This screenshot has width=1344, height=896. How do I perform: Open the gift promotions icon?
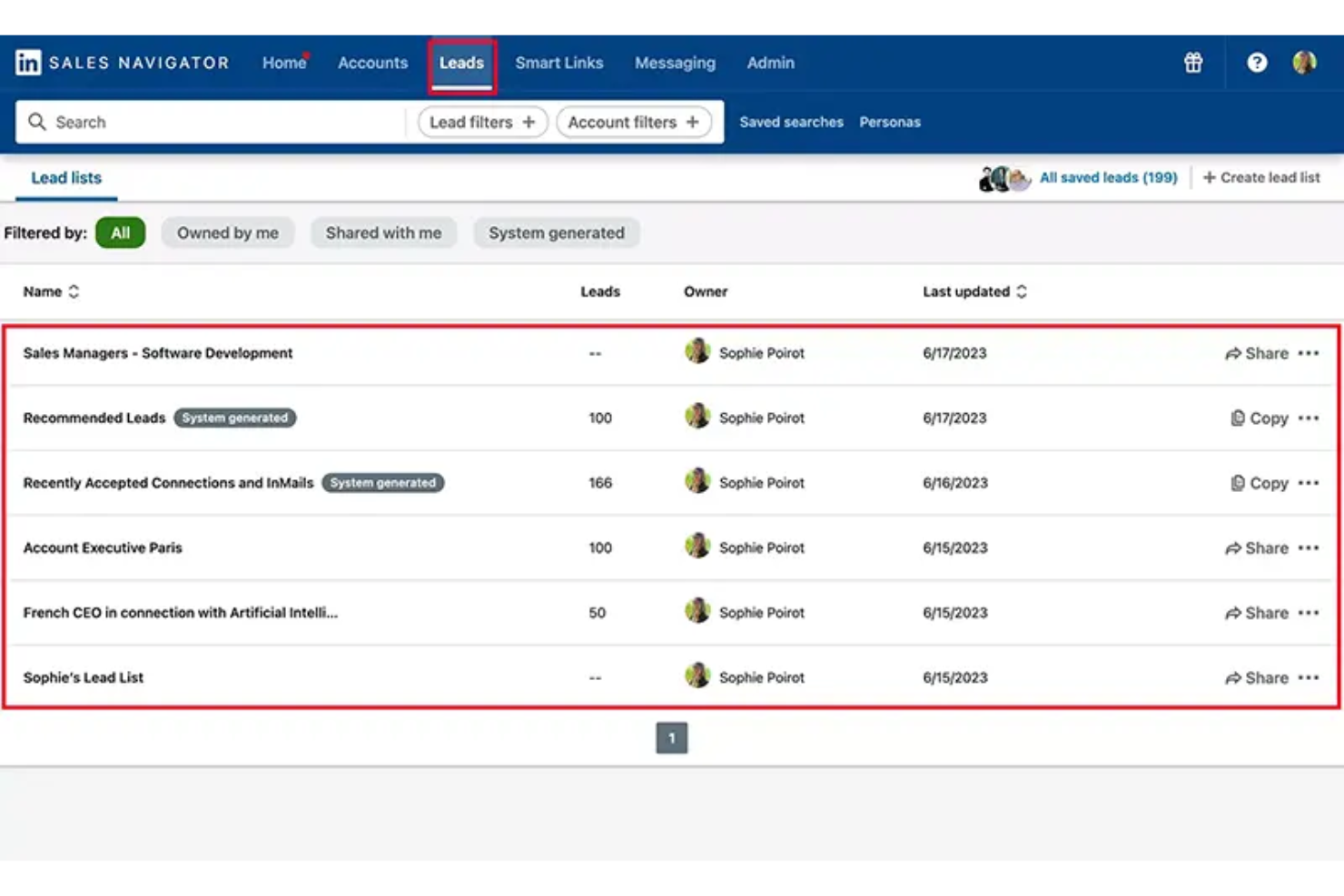click(1191, 63)
